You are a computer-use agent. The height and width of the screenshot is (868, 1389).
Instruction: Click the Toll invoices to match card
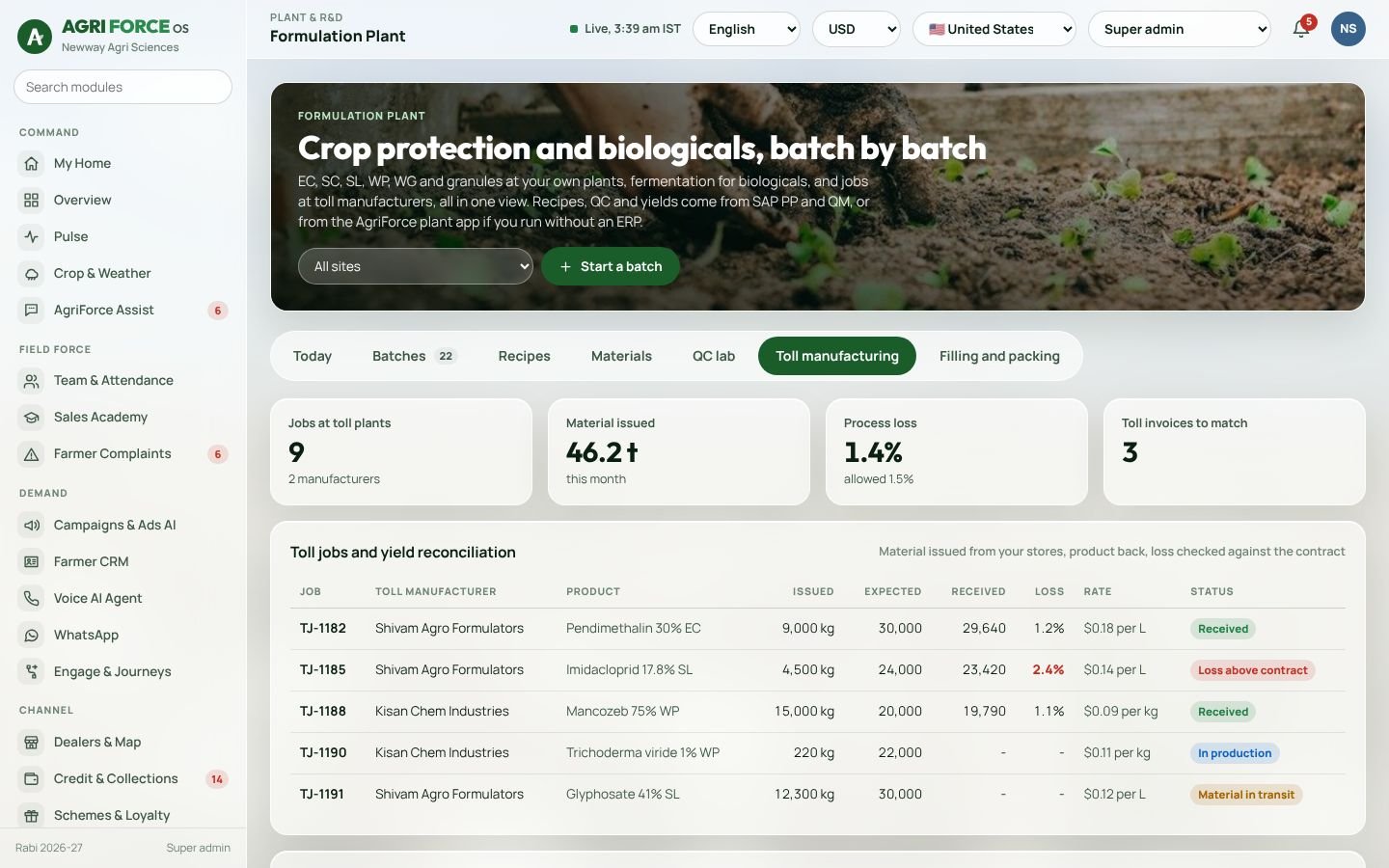point(1235,452)
